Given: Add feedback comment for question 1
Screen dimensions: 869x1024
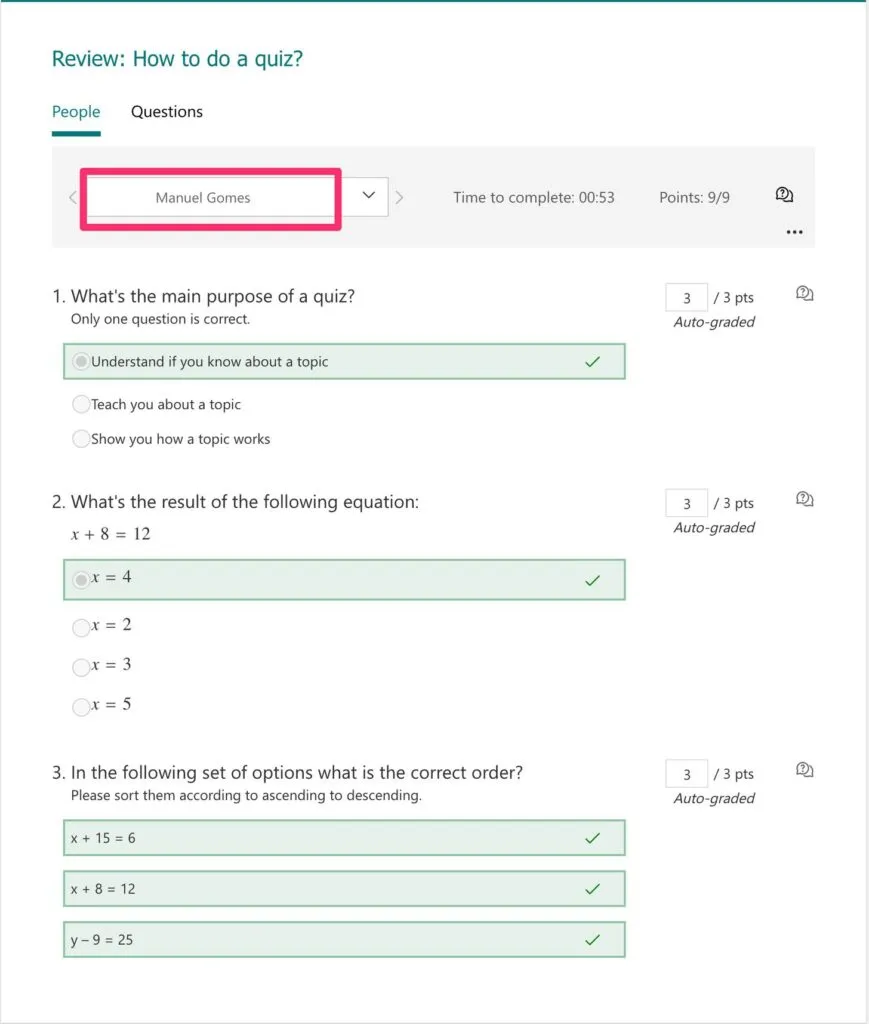Looking at the screenshot, I should (805, 294).
